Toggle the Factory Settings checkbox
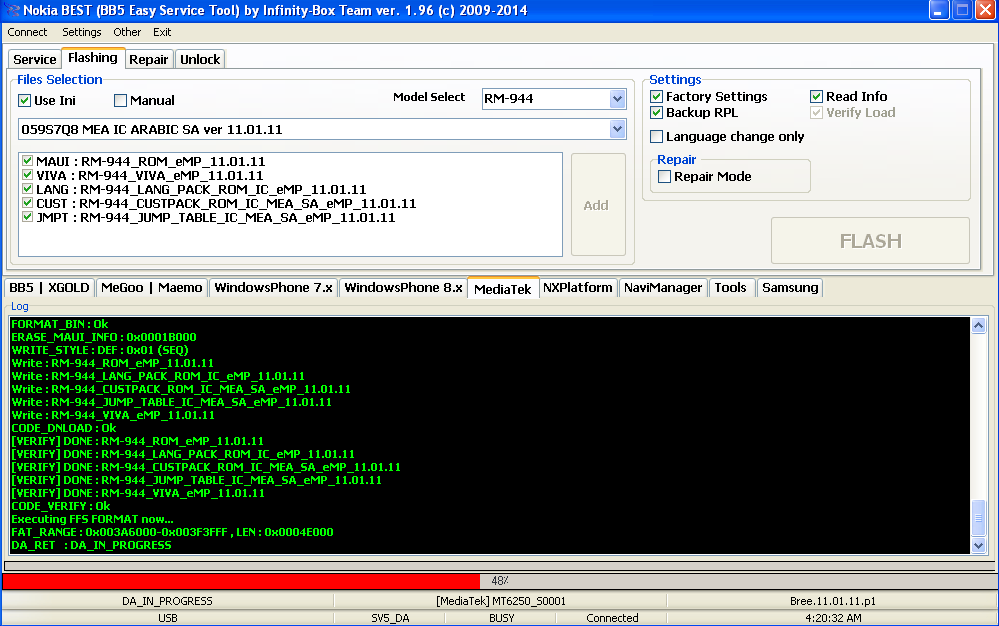Viewport: 999px width, 626px height. coord(657,97)
